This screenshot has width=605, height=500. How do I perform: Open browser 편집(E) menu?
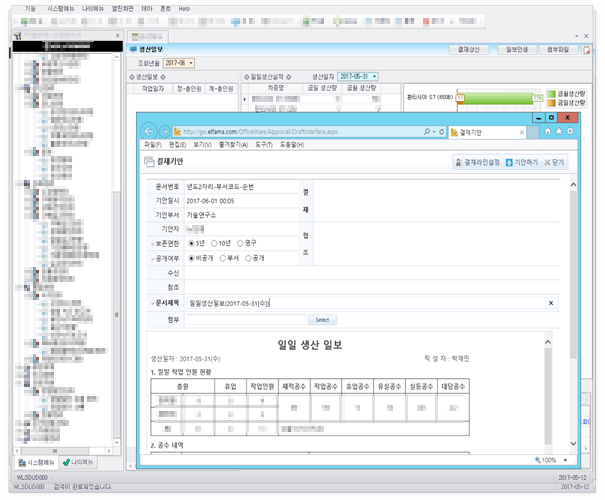click(177, 145)
